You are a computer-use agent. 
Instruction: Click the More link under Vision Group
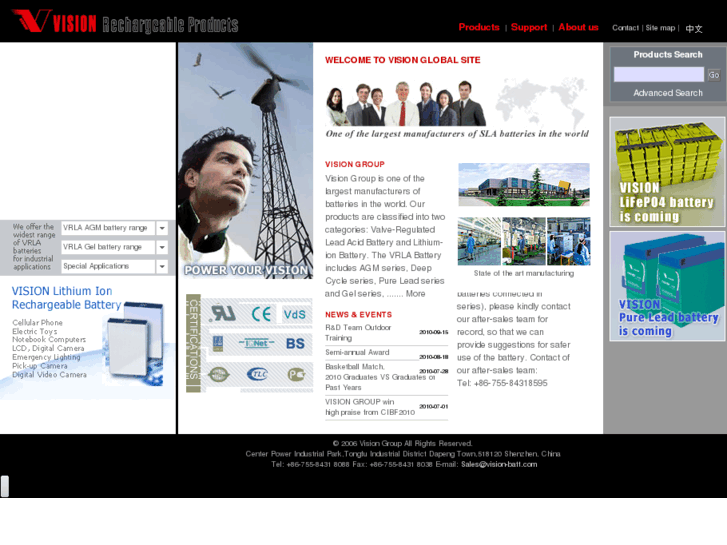click(415, 294)
